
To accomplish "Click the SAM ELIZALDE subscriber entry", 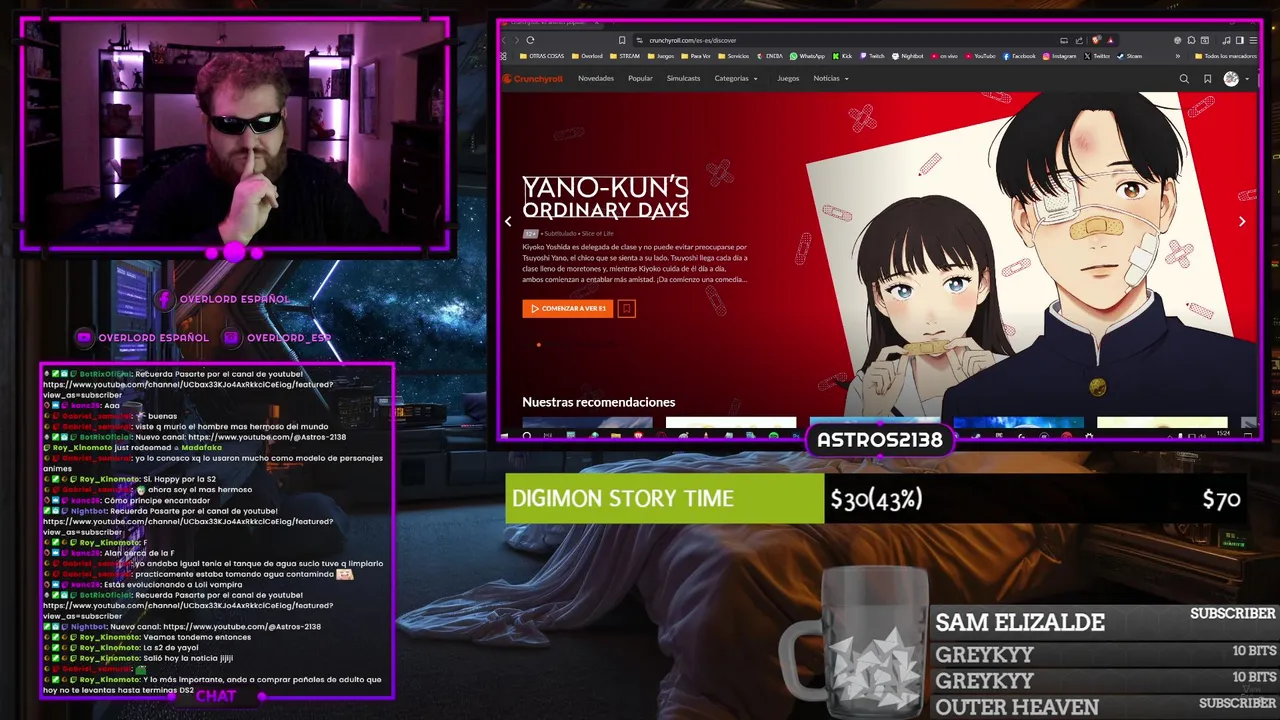I will pos(1104,622).
